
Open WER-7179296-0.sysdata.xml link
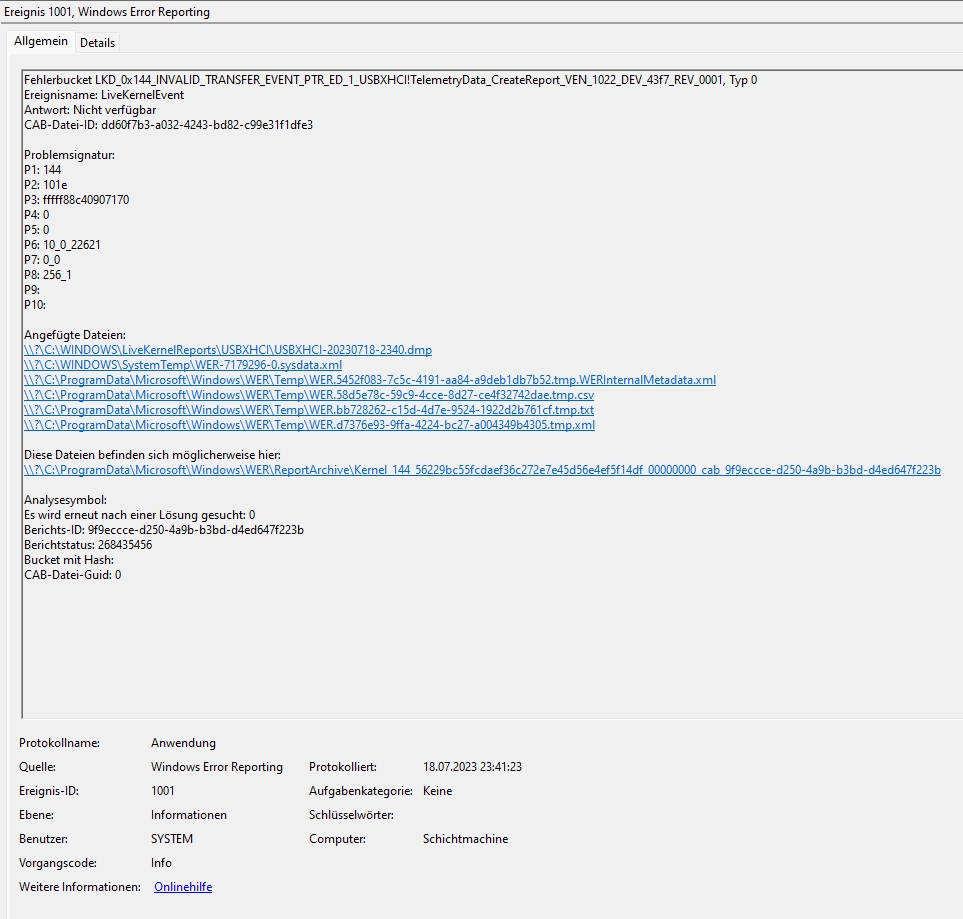(183, 365)
